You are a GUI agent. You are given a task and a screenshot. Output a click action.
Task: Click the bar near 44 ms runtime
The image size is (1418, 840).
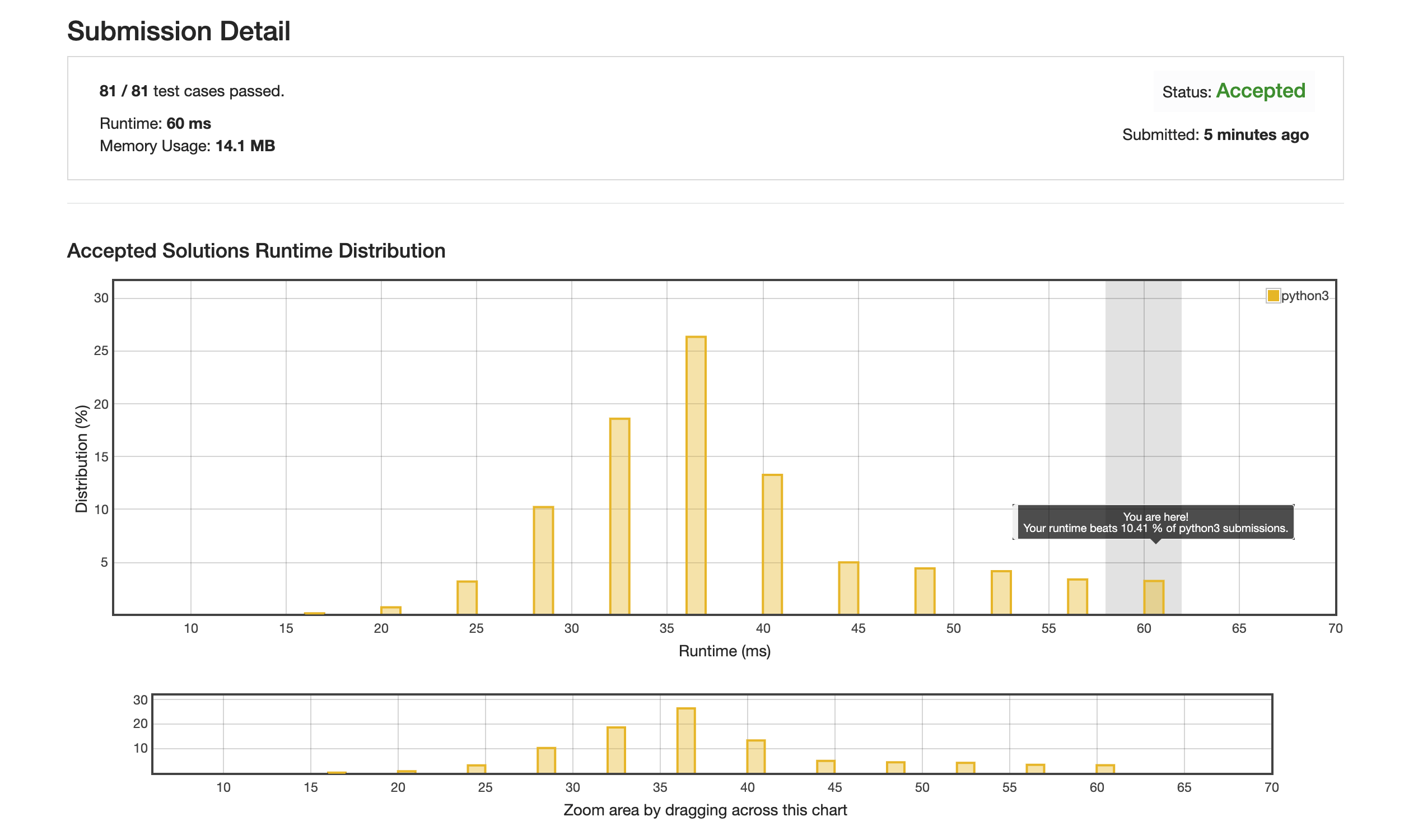(848, 588)
